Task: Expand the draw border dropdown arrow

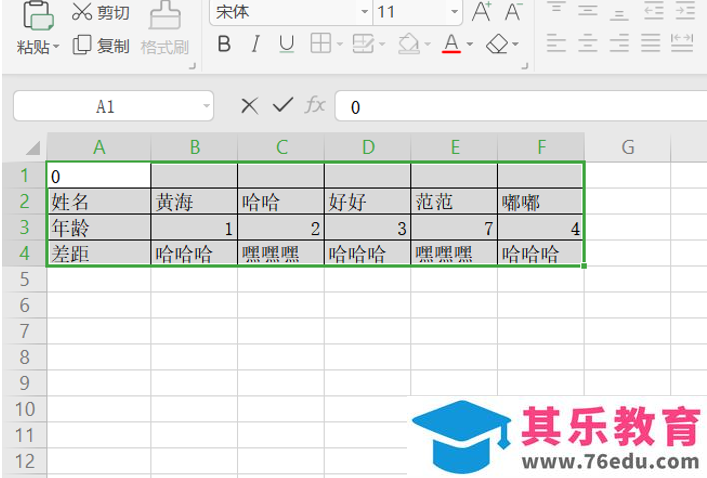Action: [382, 44]
